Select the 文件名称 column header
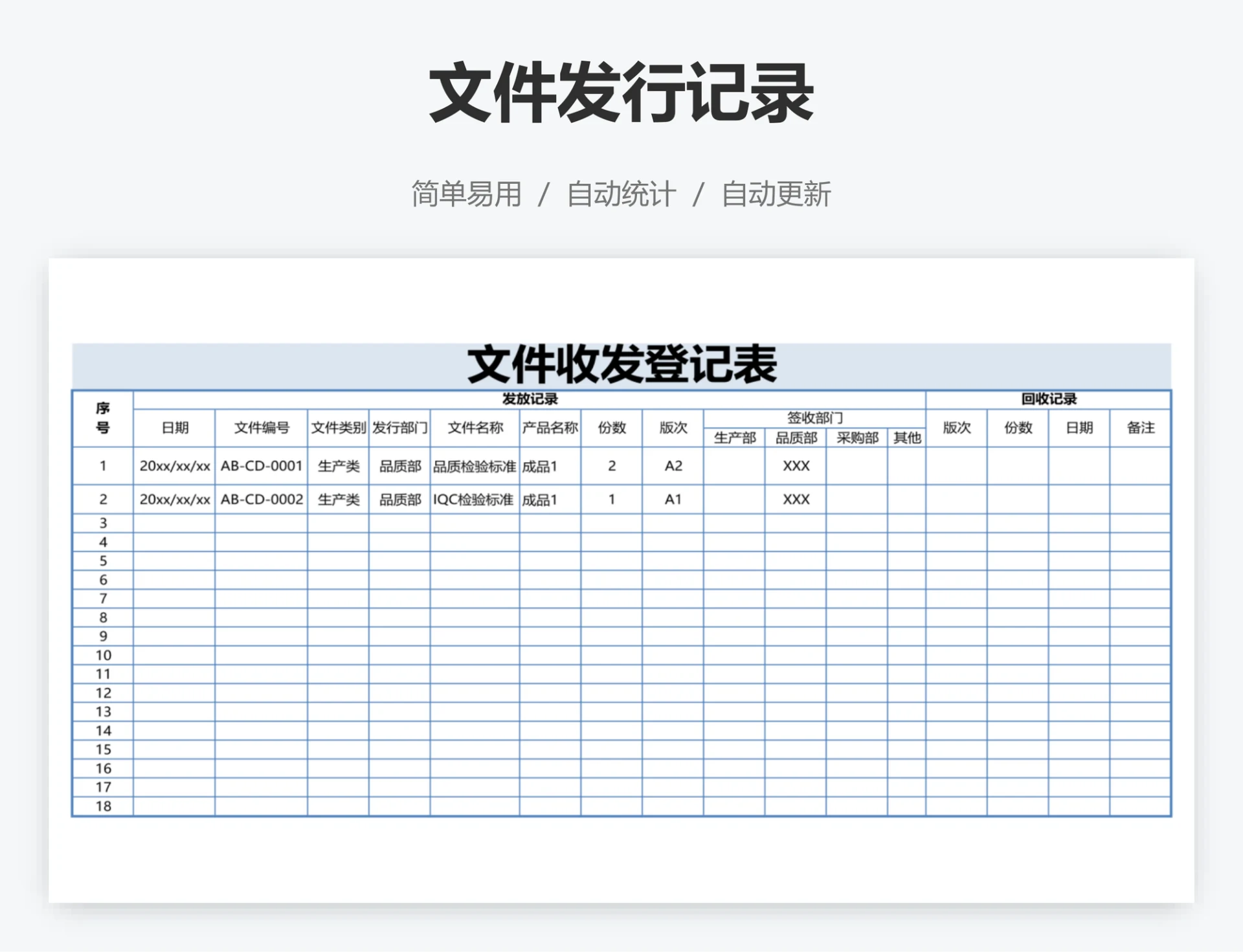Viewport: 1243px width, 952px height. [x=474, y=428]
